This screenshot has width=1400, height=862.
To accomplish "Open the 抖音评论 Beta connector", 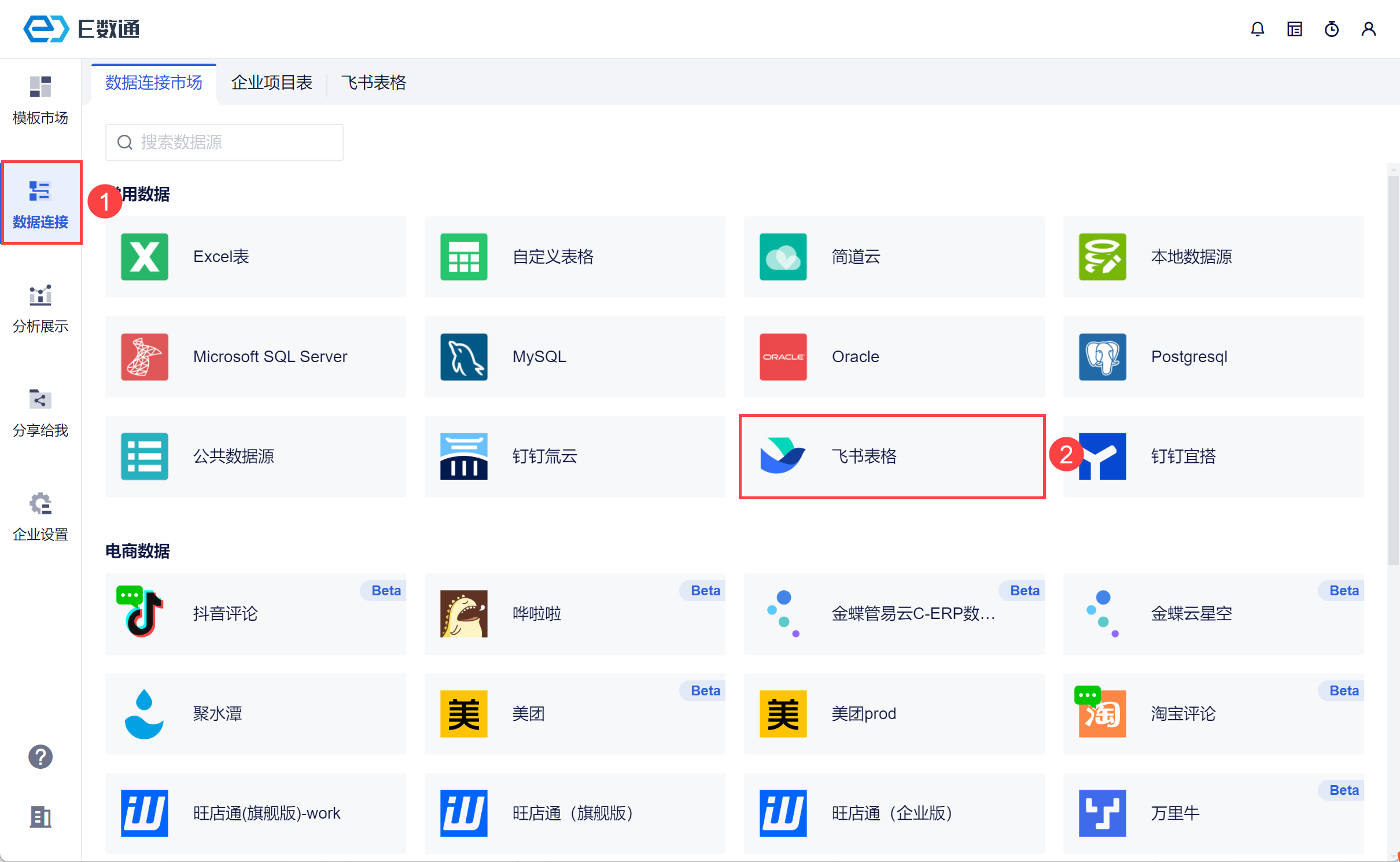I will coord(255,614).
